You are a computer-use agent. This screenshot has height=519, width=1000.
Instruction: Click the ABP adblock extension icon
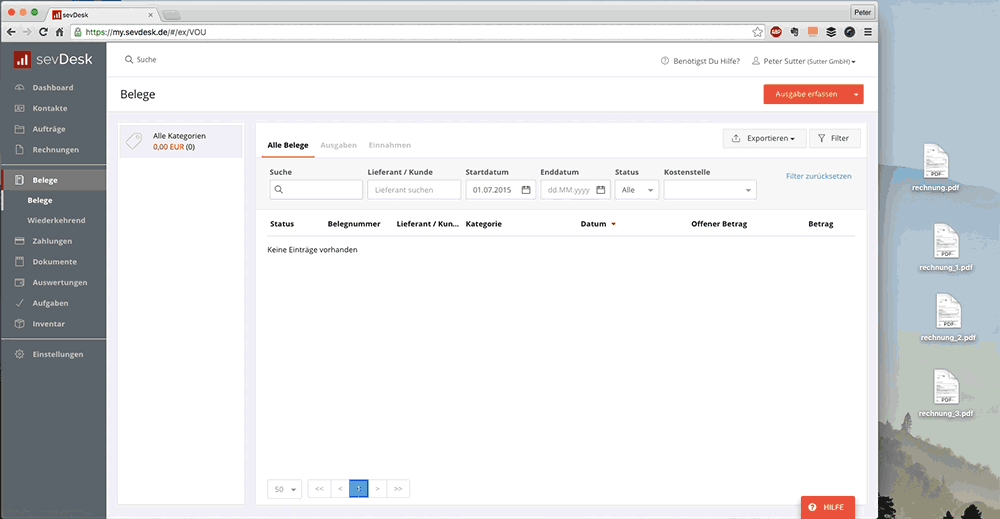776,32
